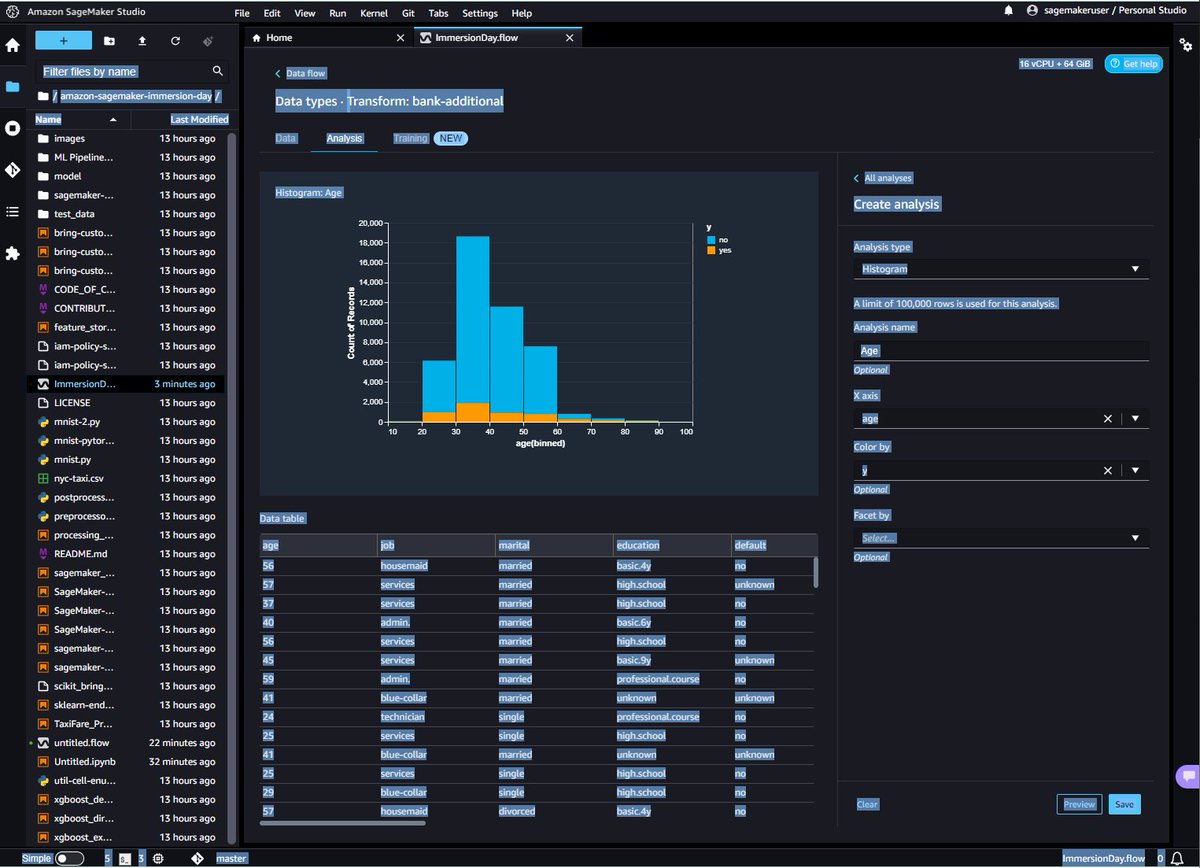Viewport: 1200px width, 868px height.
Task: Click the settings gears icon on right edge
Action: (x=1186, y=45)
